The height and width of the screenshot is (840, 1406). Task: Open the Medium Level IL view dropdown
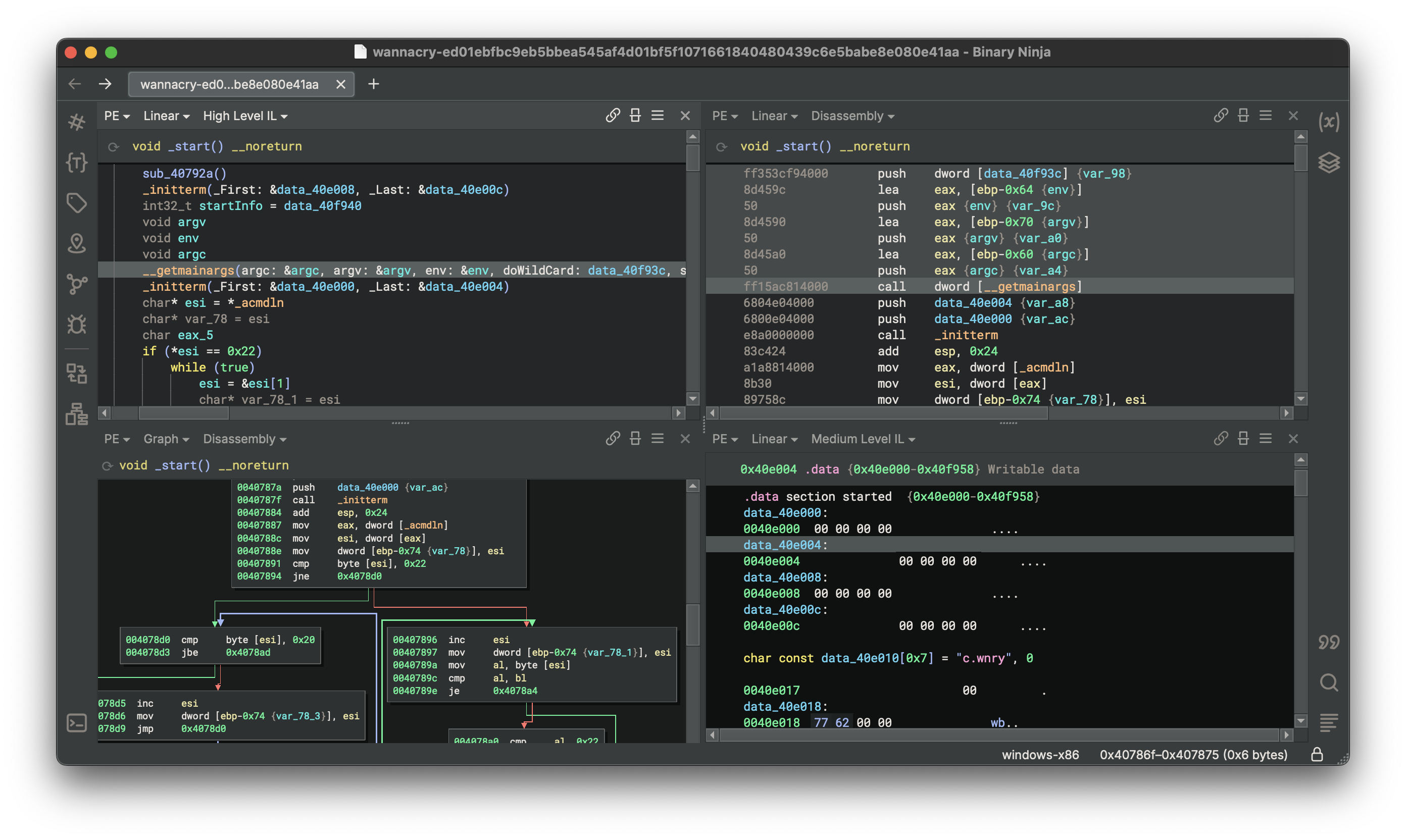(863, 439)
